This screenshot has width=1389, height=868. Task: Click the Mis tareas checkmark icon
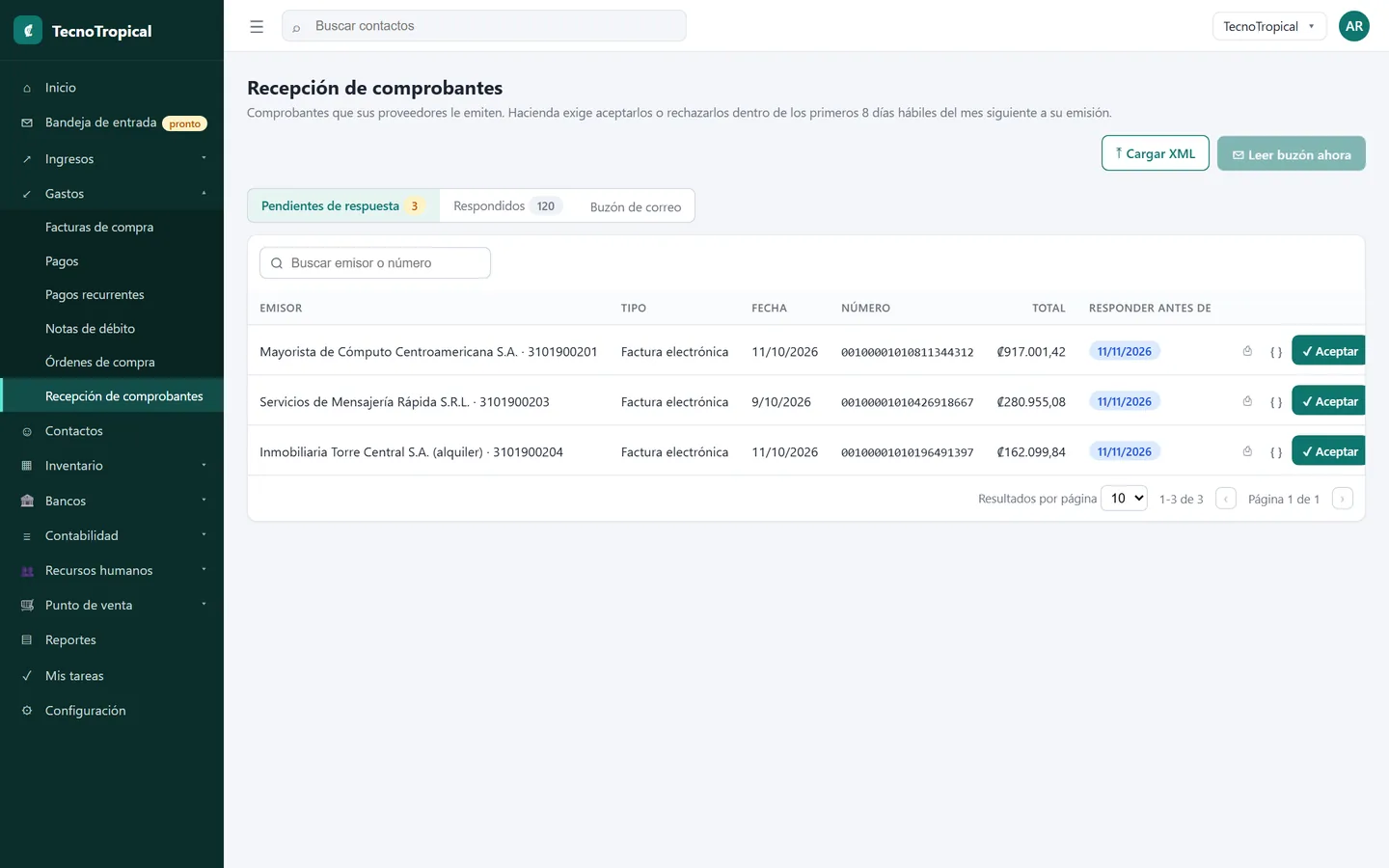(x=27, y=676)
